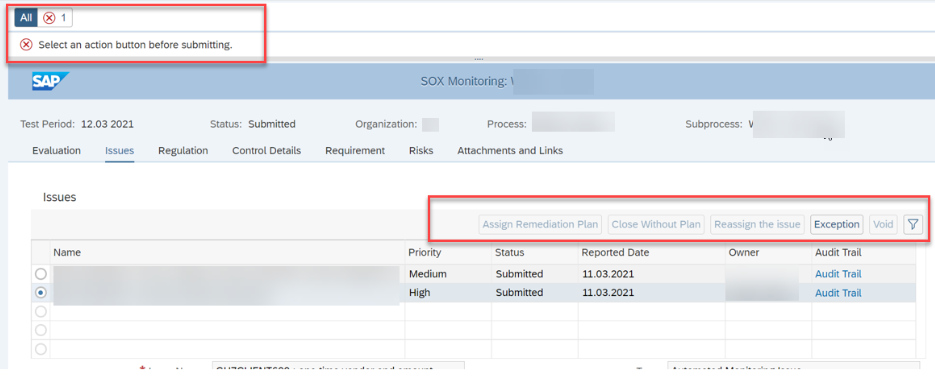Screen dimensions: 935x377
Task: Click reported date in the Medium row
Action: pyautogui.click(x=608, y=274)
